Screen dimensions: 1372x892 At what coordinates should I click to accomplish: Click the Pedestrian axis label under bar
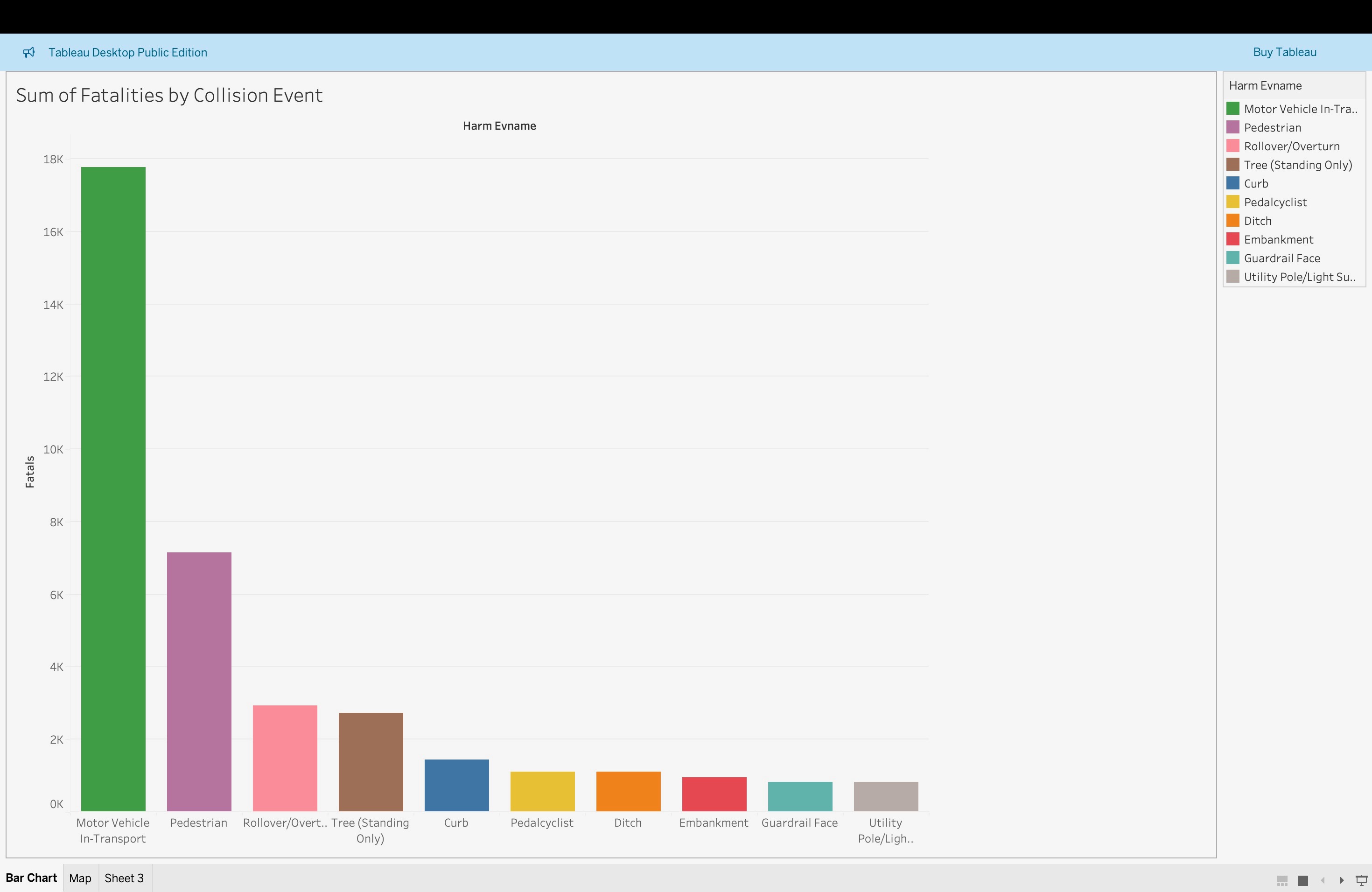click(x=199, y=823)
